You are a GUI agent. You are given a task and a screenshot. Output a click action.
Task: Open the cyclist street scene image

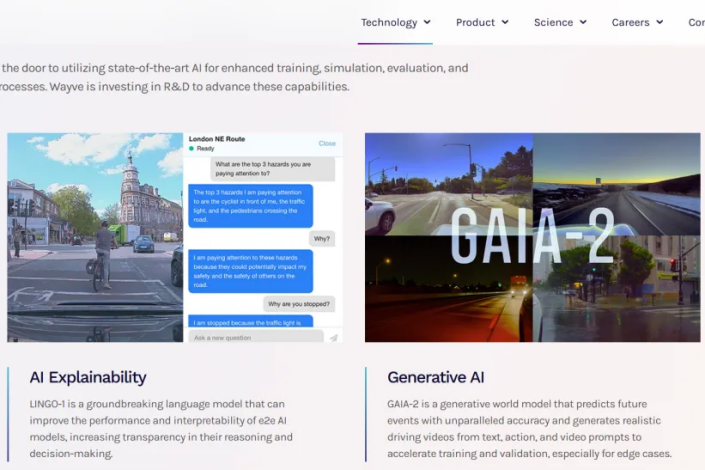tap(95, 237)
